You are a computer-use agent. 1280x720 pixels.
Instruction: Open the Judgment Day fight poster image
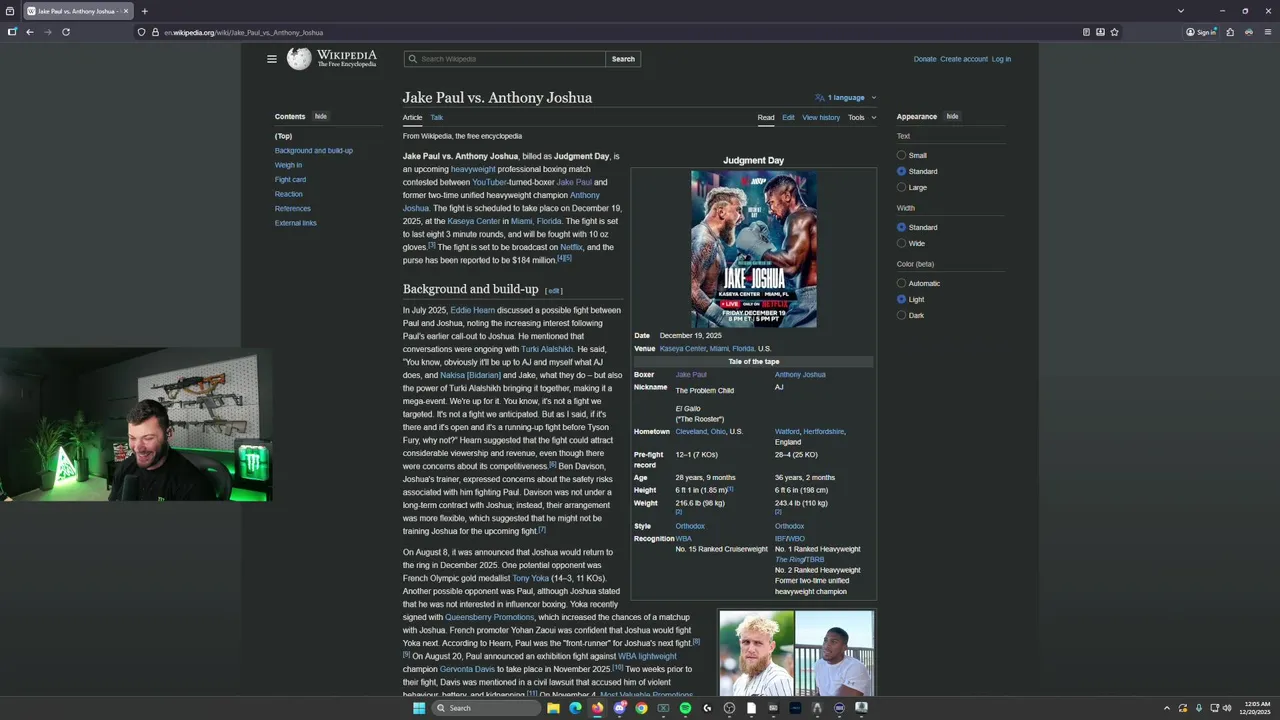tap(754, 249)
